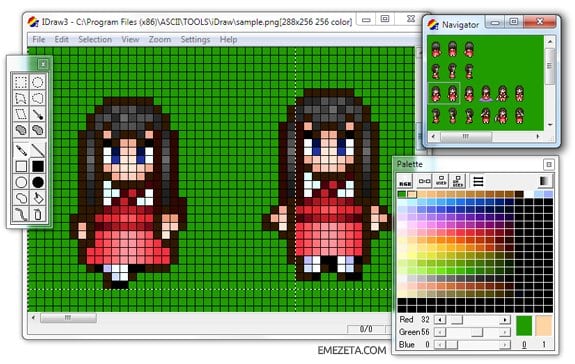Click the color index '0' under green swatch
The height and width of the screenshot is (364, 575).
pos(524,345)
